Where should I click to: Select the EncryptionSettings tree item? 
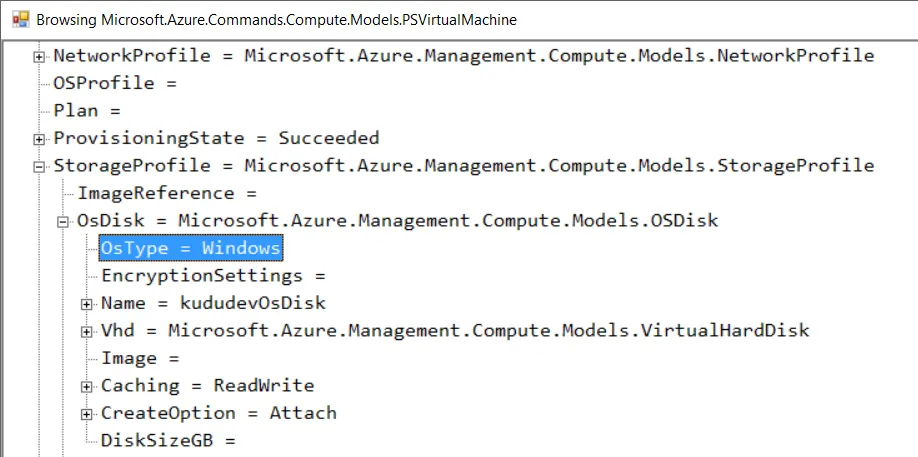coord(213,276)
